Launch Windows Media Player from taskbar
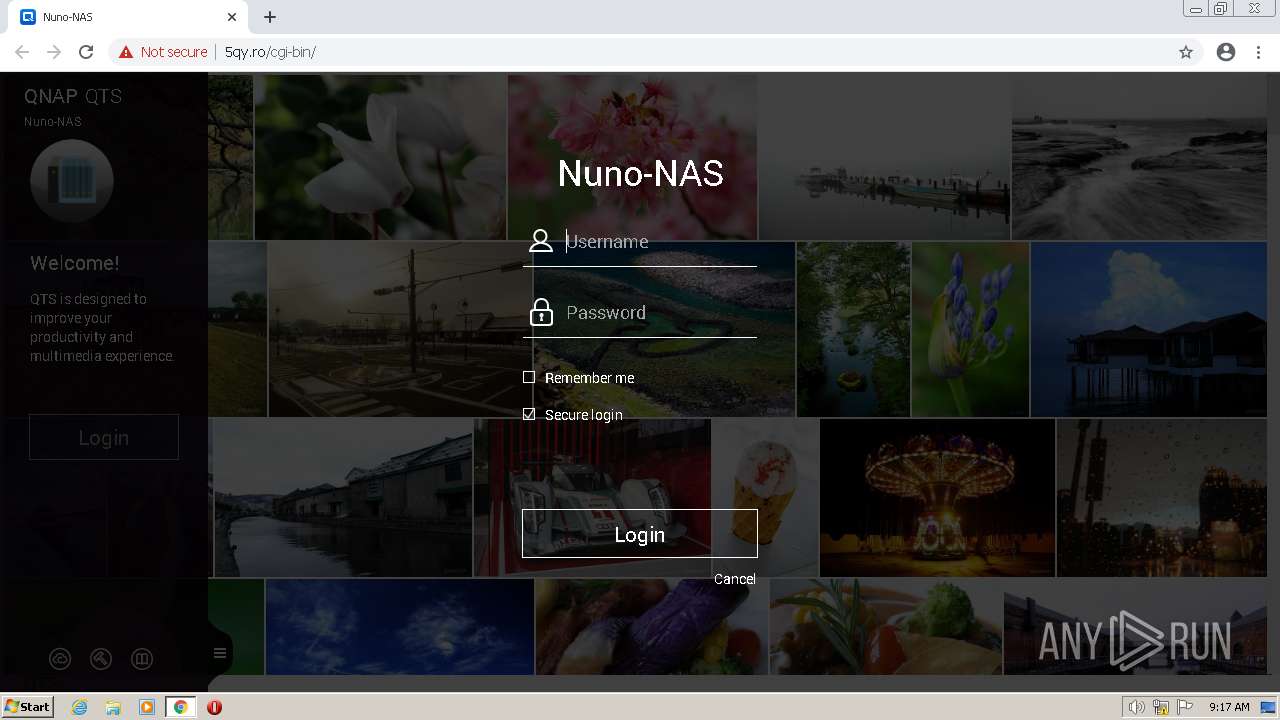The height and width of the screenshot is (720, 1280). 147,707
